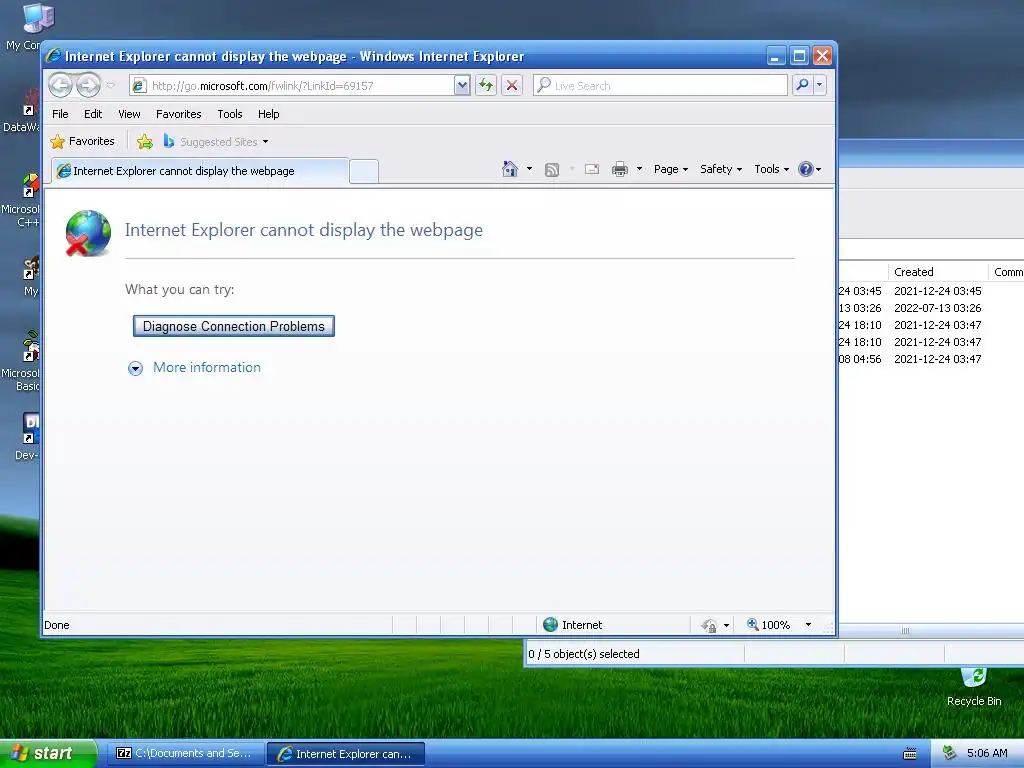Click the More information link
The image size is (1024, 768).
point(206,367)
